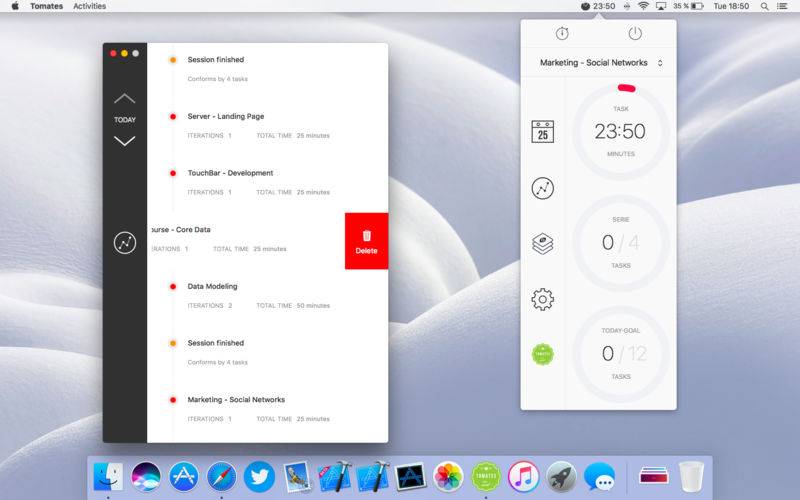The image size is (800, 500).
Task: Open the Activities menu in menu bar
Action: click(89, 6)
